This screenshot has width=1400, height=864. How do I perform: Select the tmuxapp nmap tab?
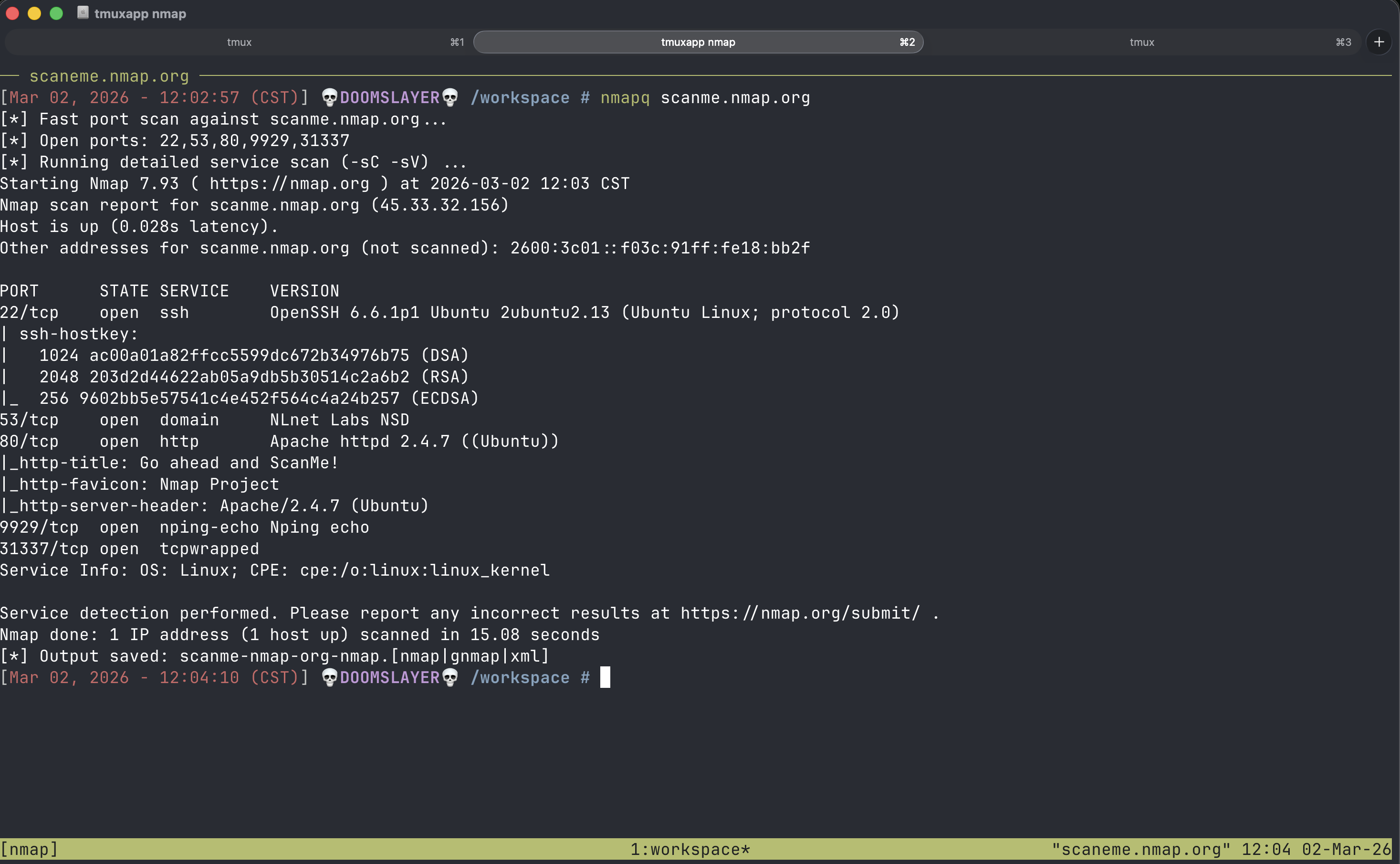tap(698, 42)
